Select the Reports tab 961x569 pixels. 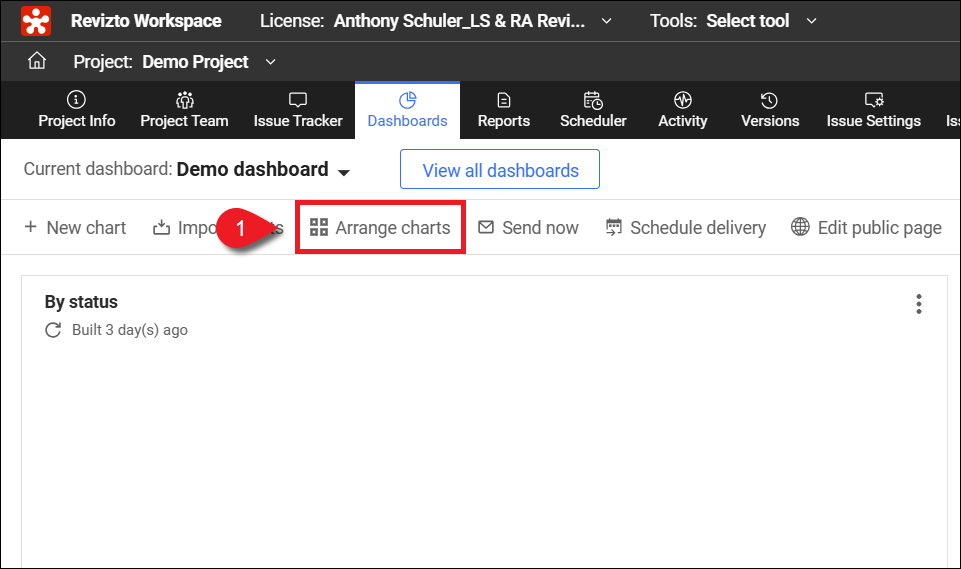pos(503,110)
